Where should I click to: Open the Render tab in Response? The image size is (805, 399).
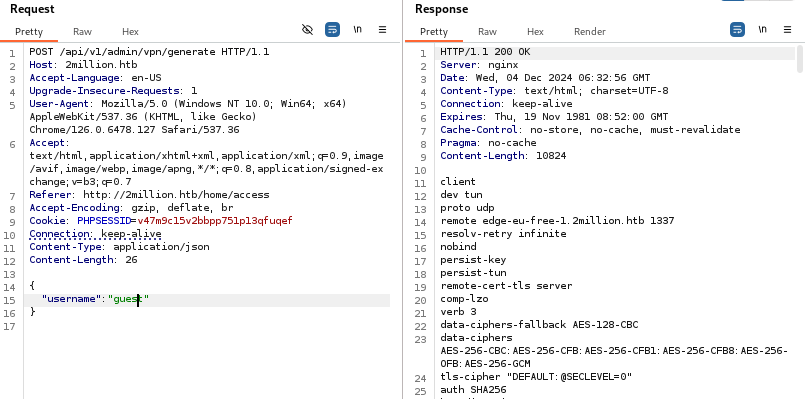pos(590,32)
